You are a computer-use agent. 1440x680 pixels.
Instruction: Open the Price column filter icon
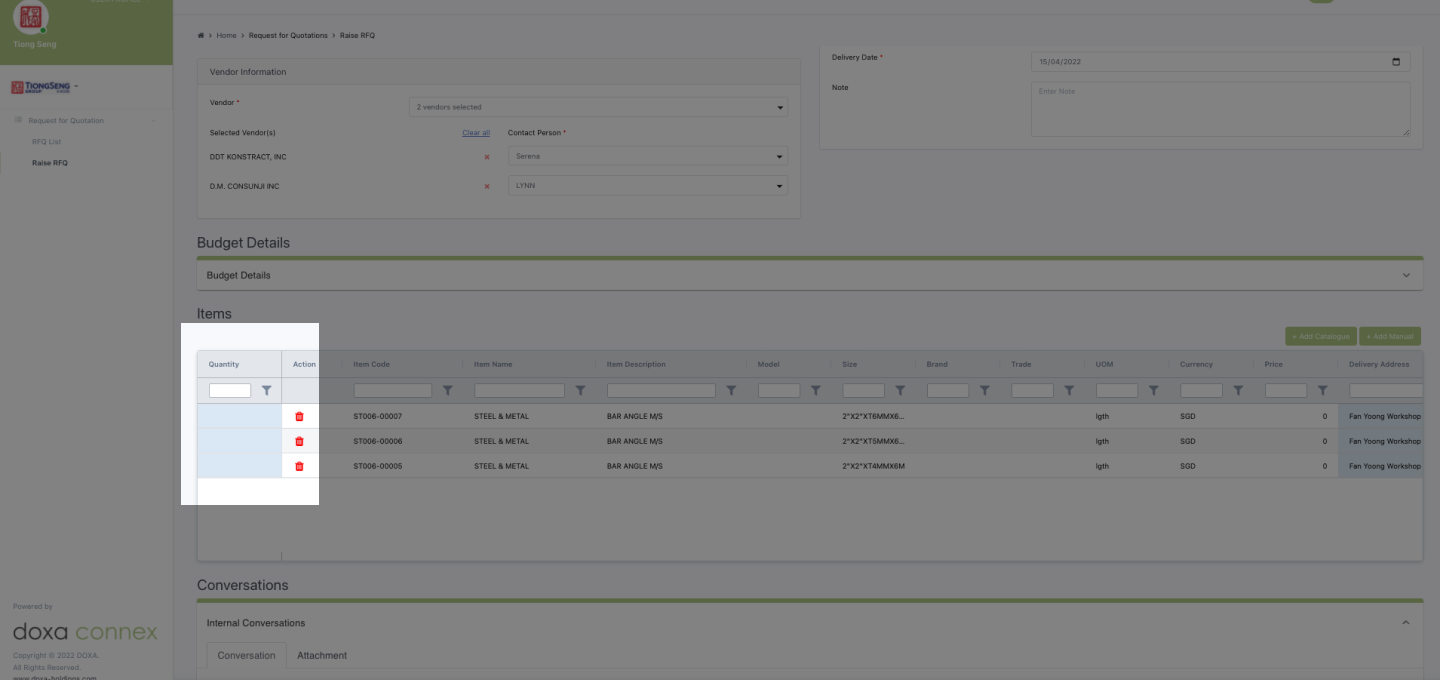[x=1322, y=391]
